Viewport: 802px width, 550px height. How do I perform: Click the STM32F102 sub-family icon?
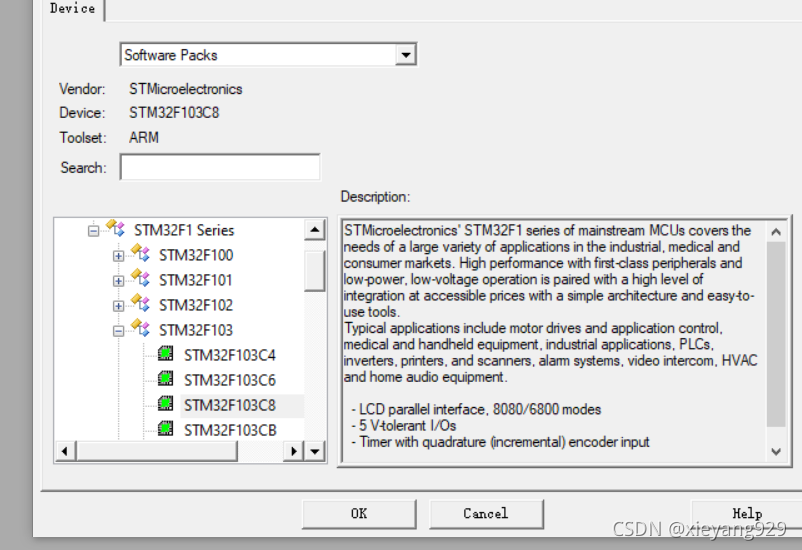140,303
